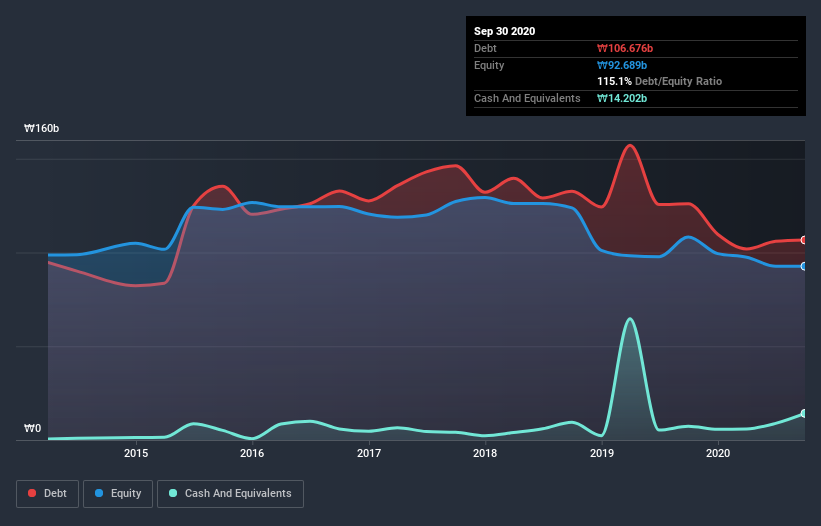Select the 2018 x-axis label
The image size is (821, 526).
click(485, 453)
